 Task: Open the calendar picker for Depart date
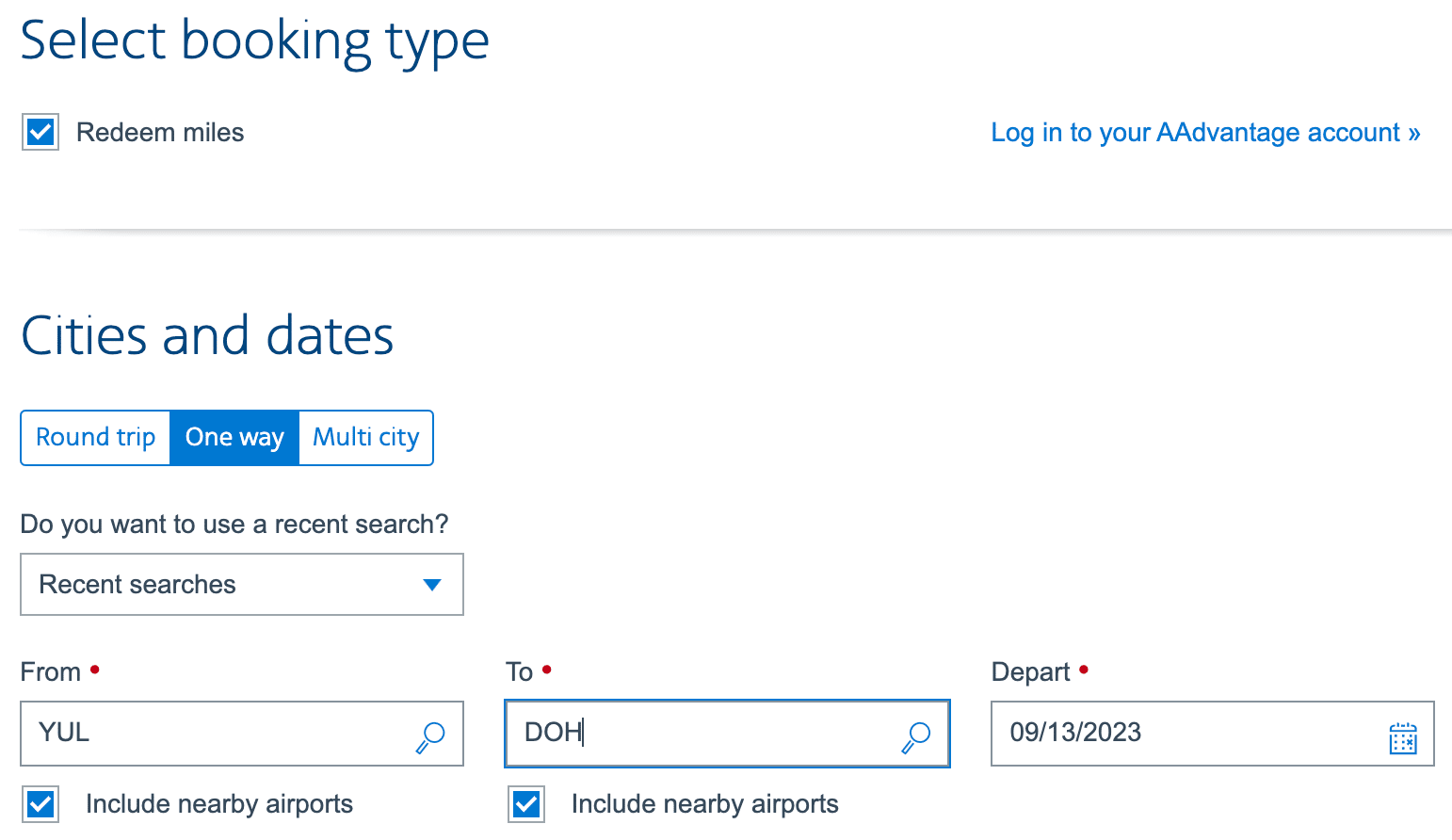click(1402, 737)
